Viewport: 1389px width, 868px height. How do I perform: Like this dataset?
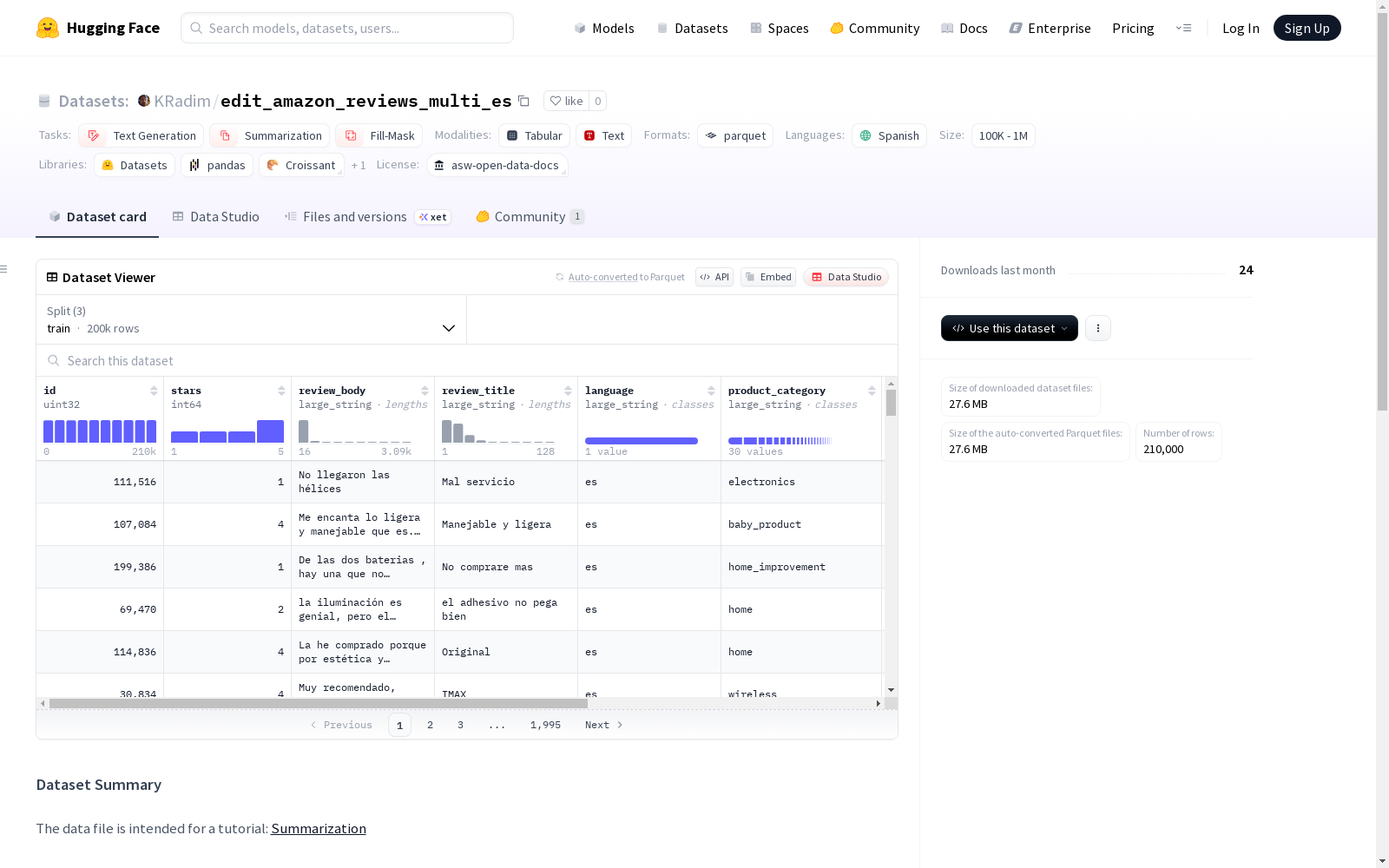click(566, 101)
